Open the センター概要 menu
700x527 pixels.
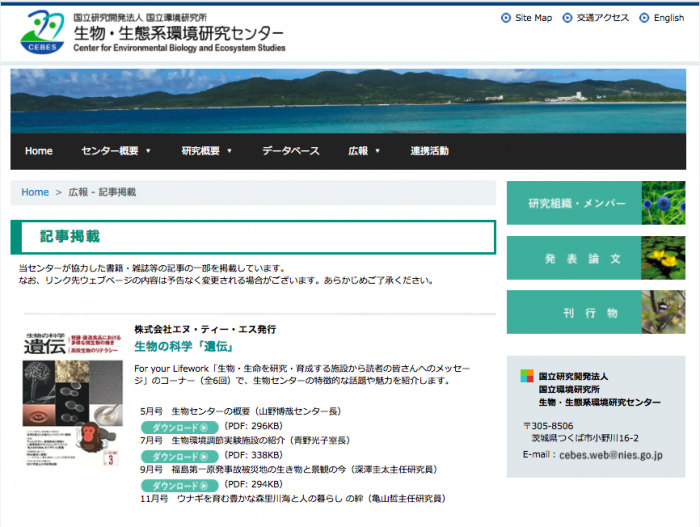[x=110, y=151]
